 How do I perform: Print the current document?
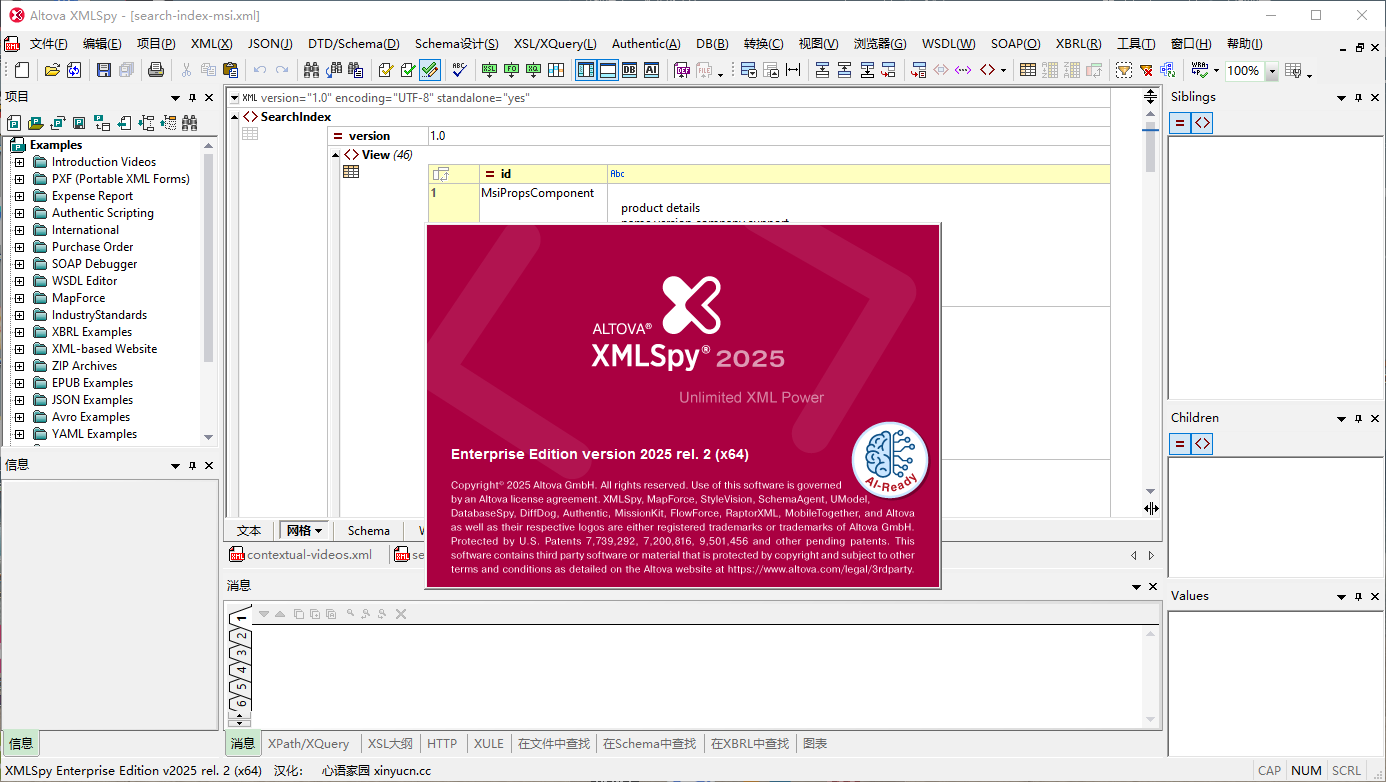pos(156,70)
